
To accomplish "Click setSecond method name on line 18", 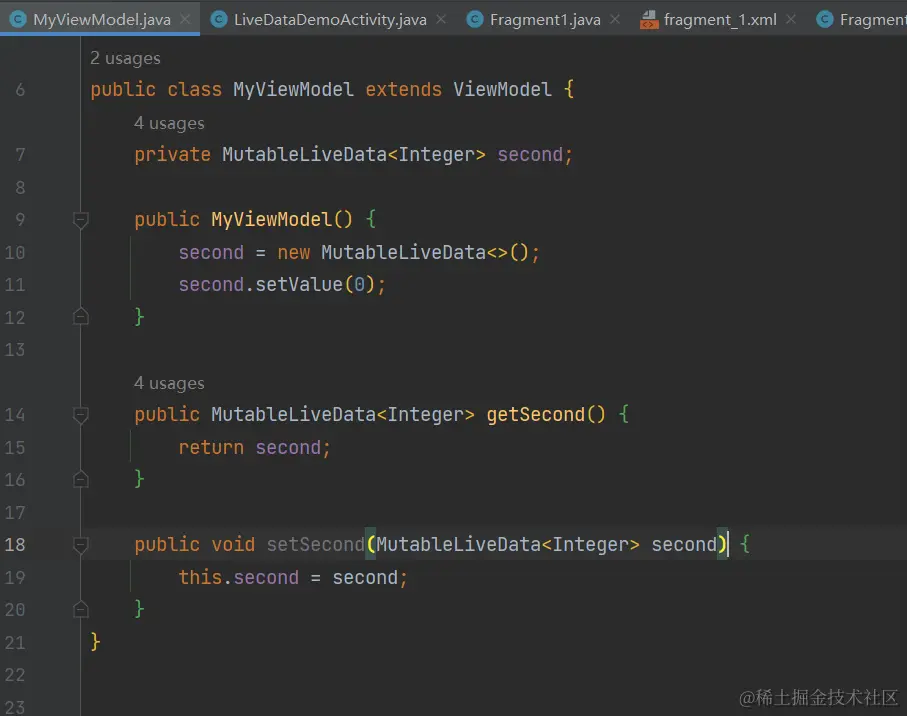I will 315,545.
